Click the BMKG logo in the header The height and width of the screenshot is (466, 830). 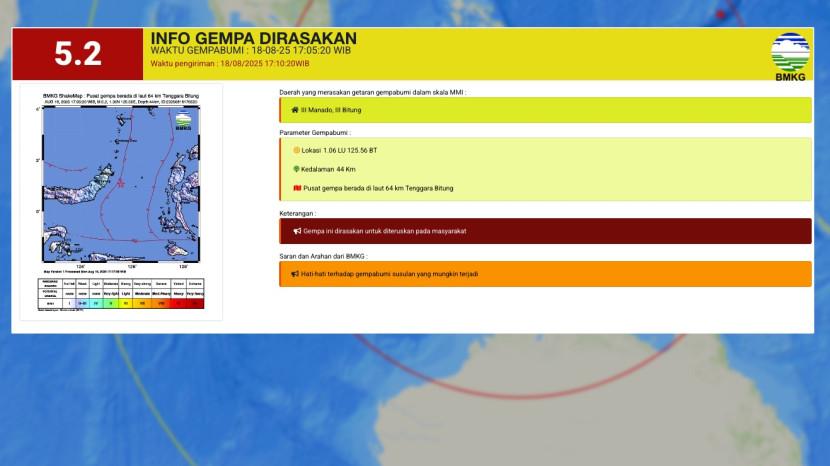(x=790, y=55)
